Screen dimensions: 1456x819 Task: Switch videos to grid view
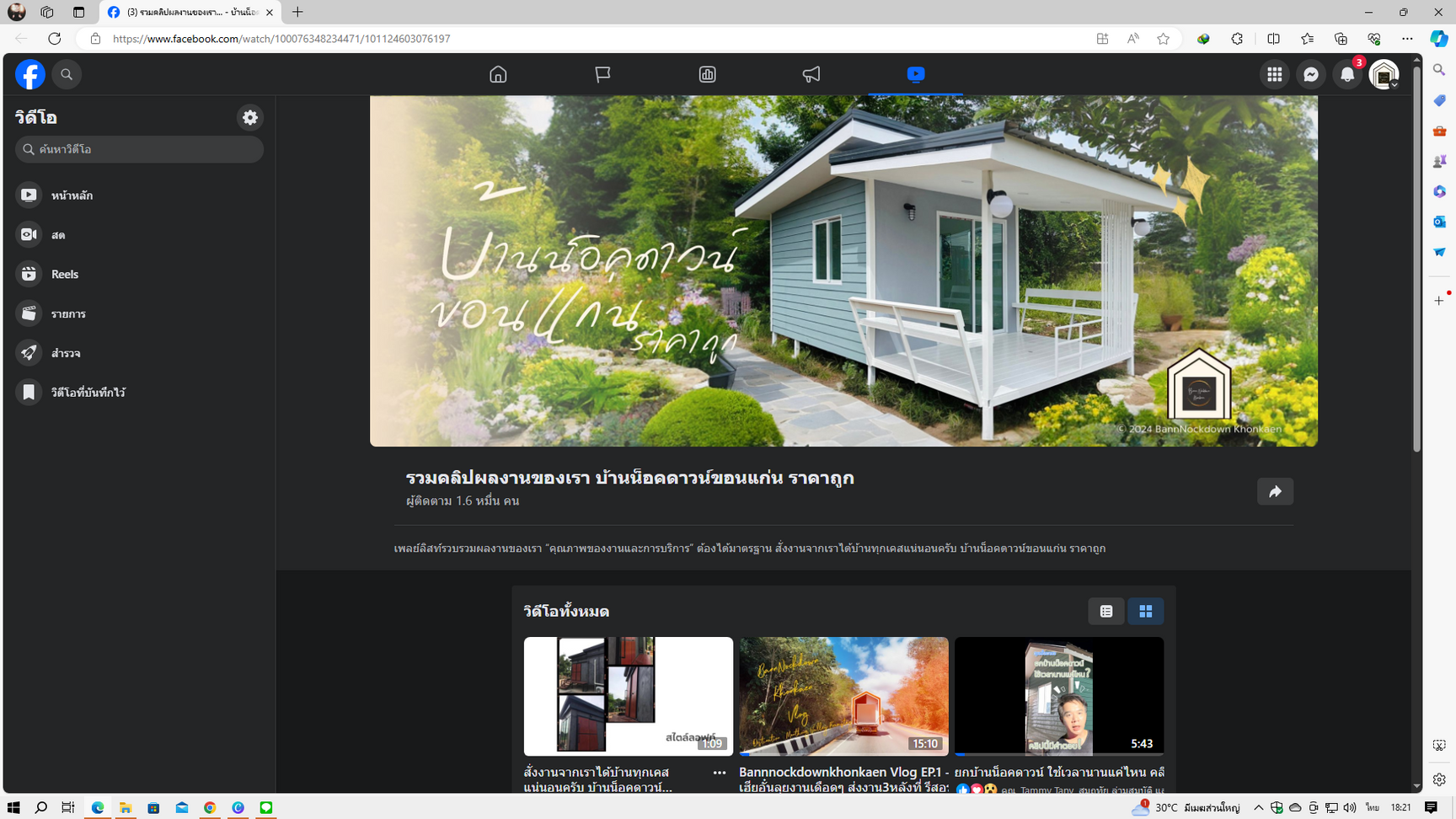point(1145,612)
